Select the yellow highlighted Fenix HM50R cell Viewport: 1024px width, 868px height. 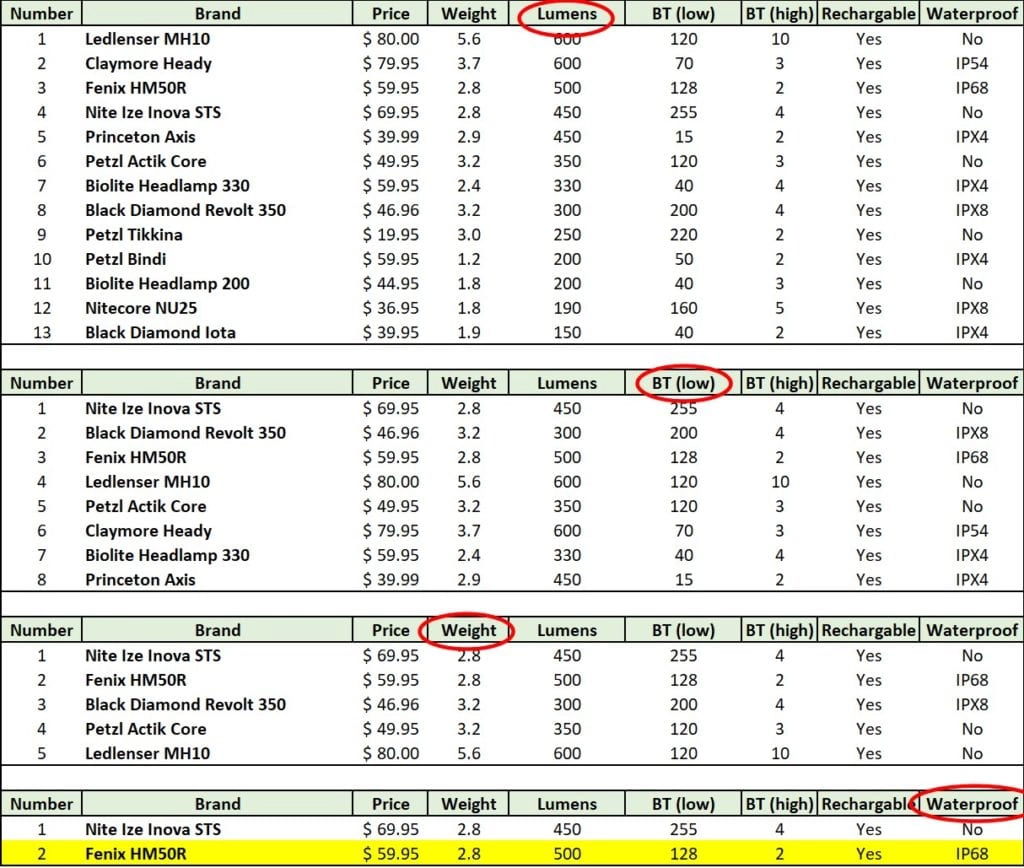[x=135, y=854]
